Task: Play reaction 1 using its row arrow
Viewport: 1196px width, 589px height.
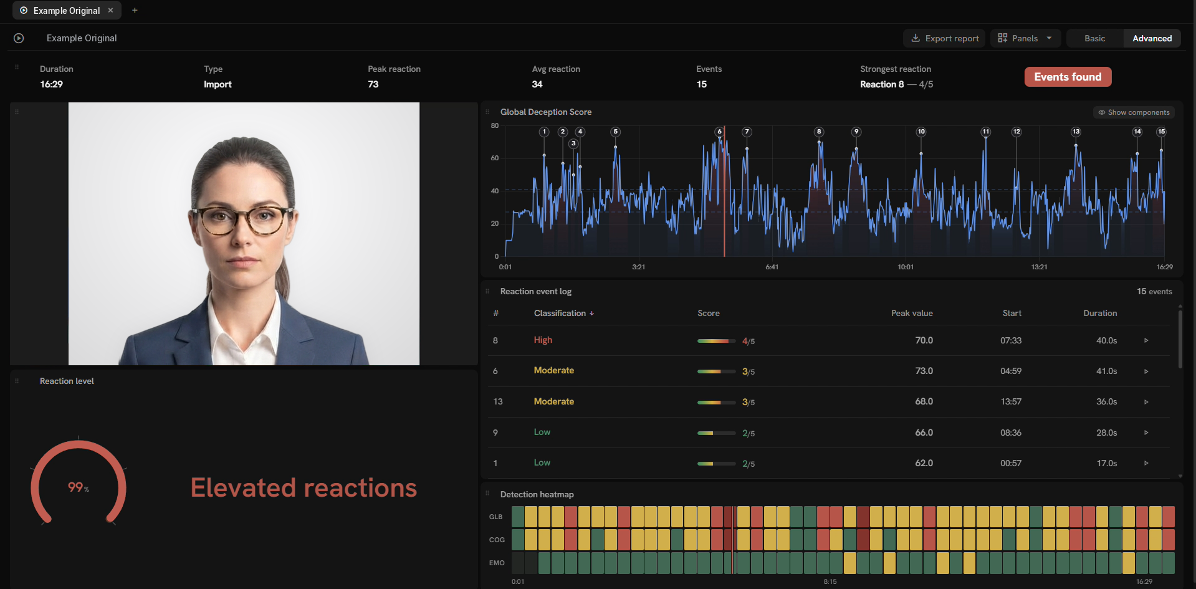Action: tap(1146, 463)
